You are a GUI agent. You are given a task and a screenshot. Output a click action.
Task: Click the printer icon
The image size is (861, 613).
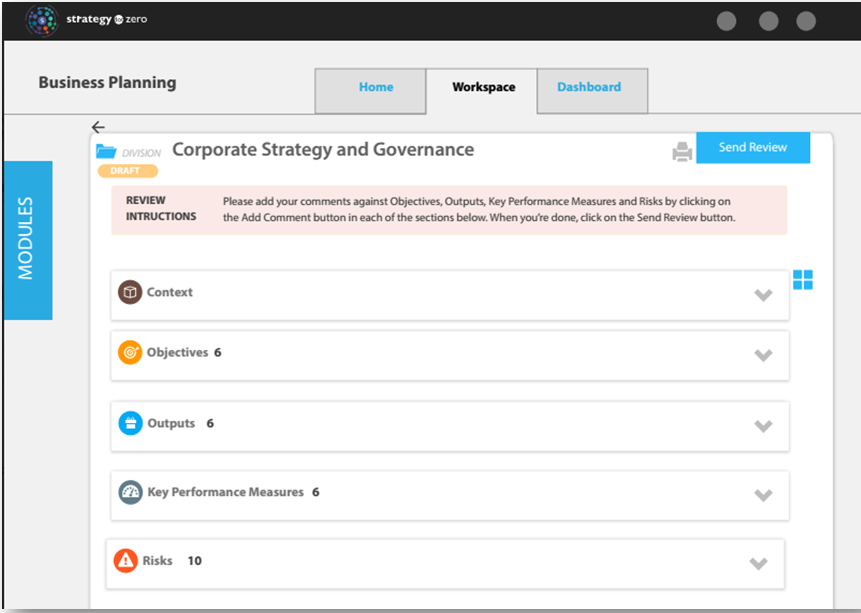click(x=682, y=152)
